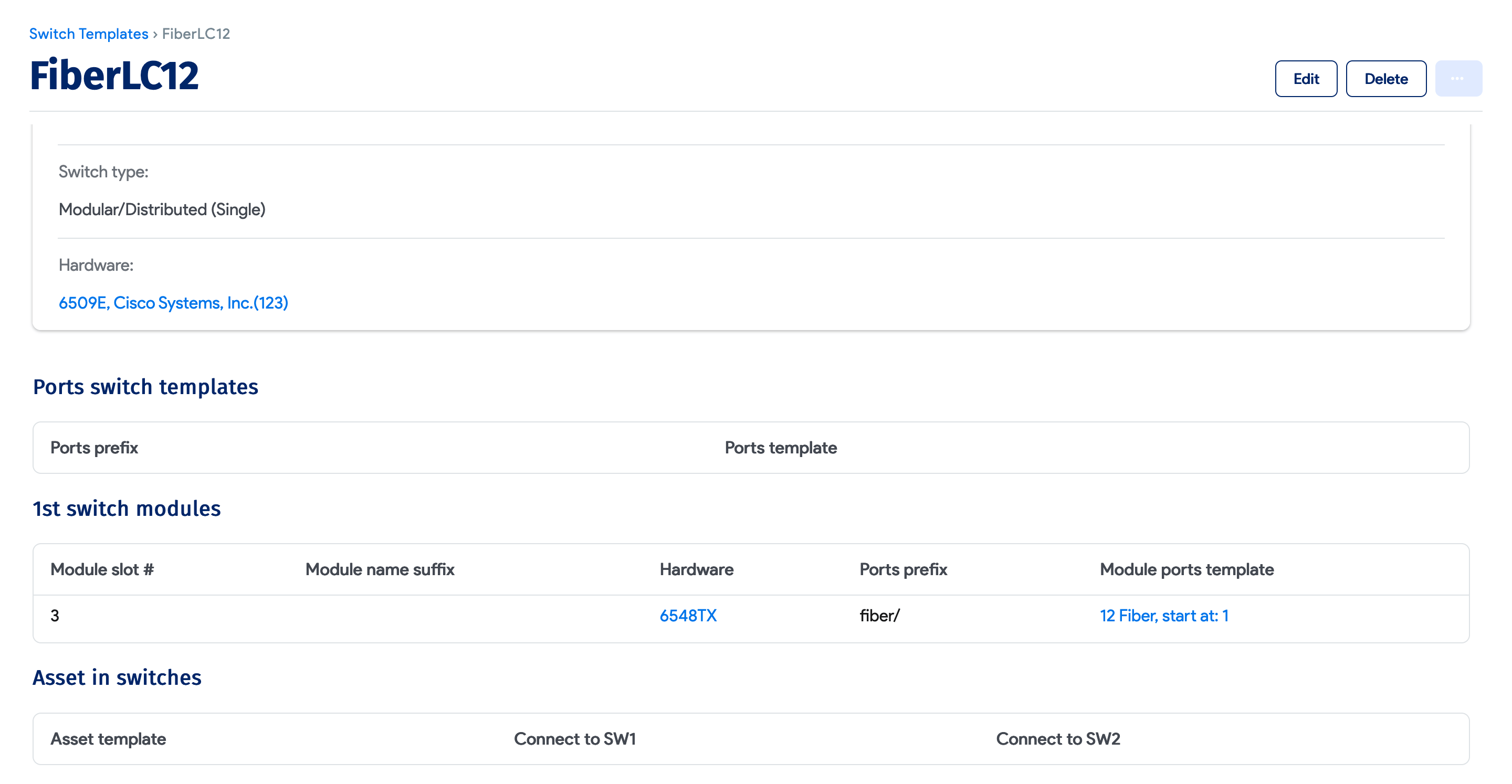The width and height of the screenshot is (1512, 784).
Task: Click the FiberLC12 page title
Action: pos(114,76)
